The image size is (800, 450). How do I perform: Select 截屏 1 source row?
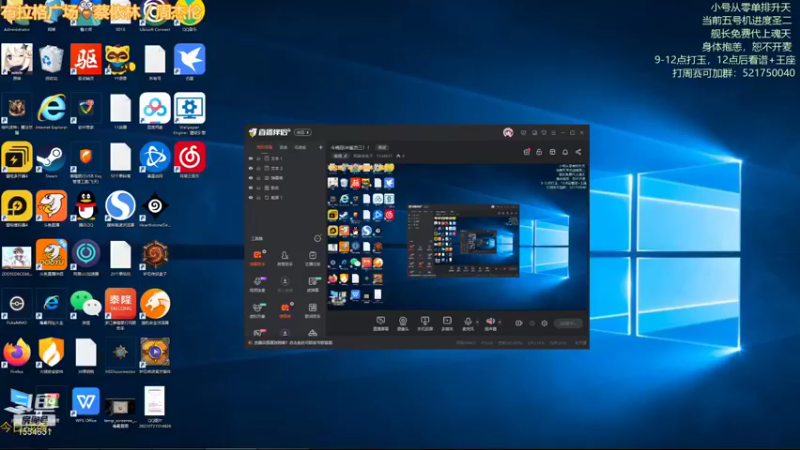pyautogui.click(x=285, y=197)
